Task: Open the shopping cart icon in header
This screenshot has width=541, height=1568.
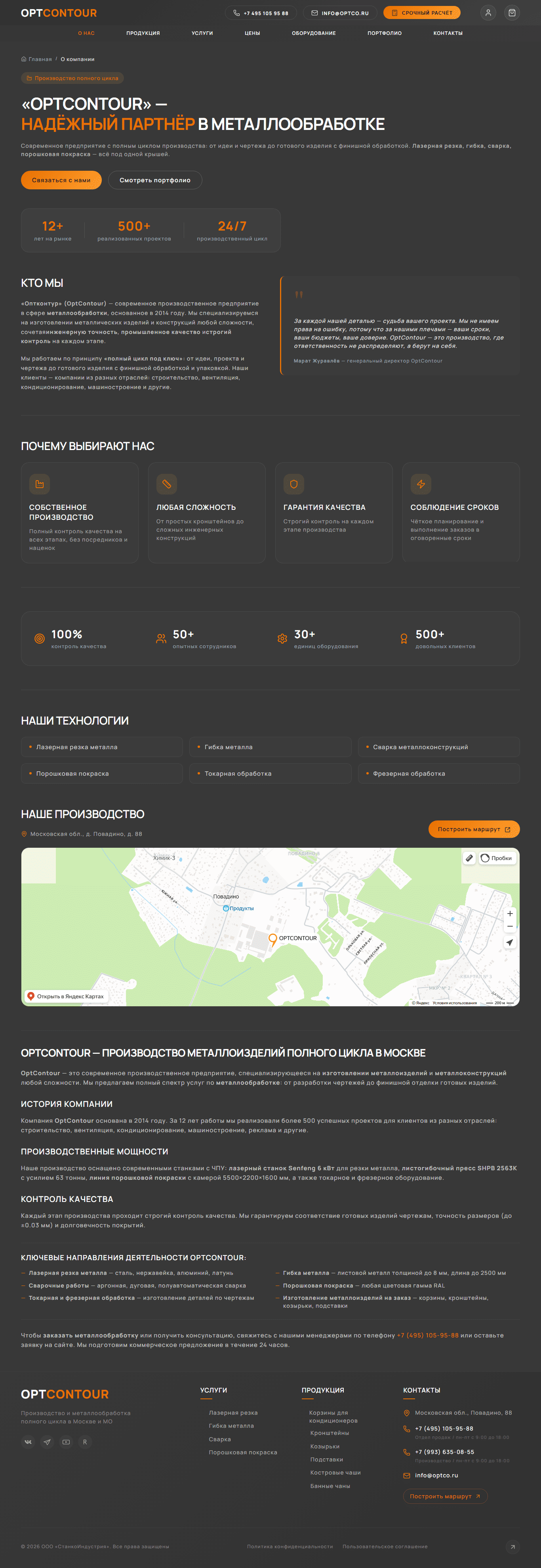Action: coord(512,13)
